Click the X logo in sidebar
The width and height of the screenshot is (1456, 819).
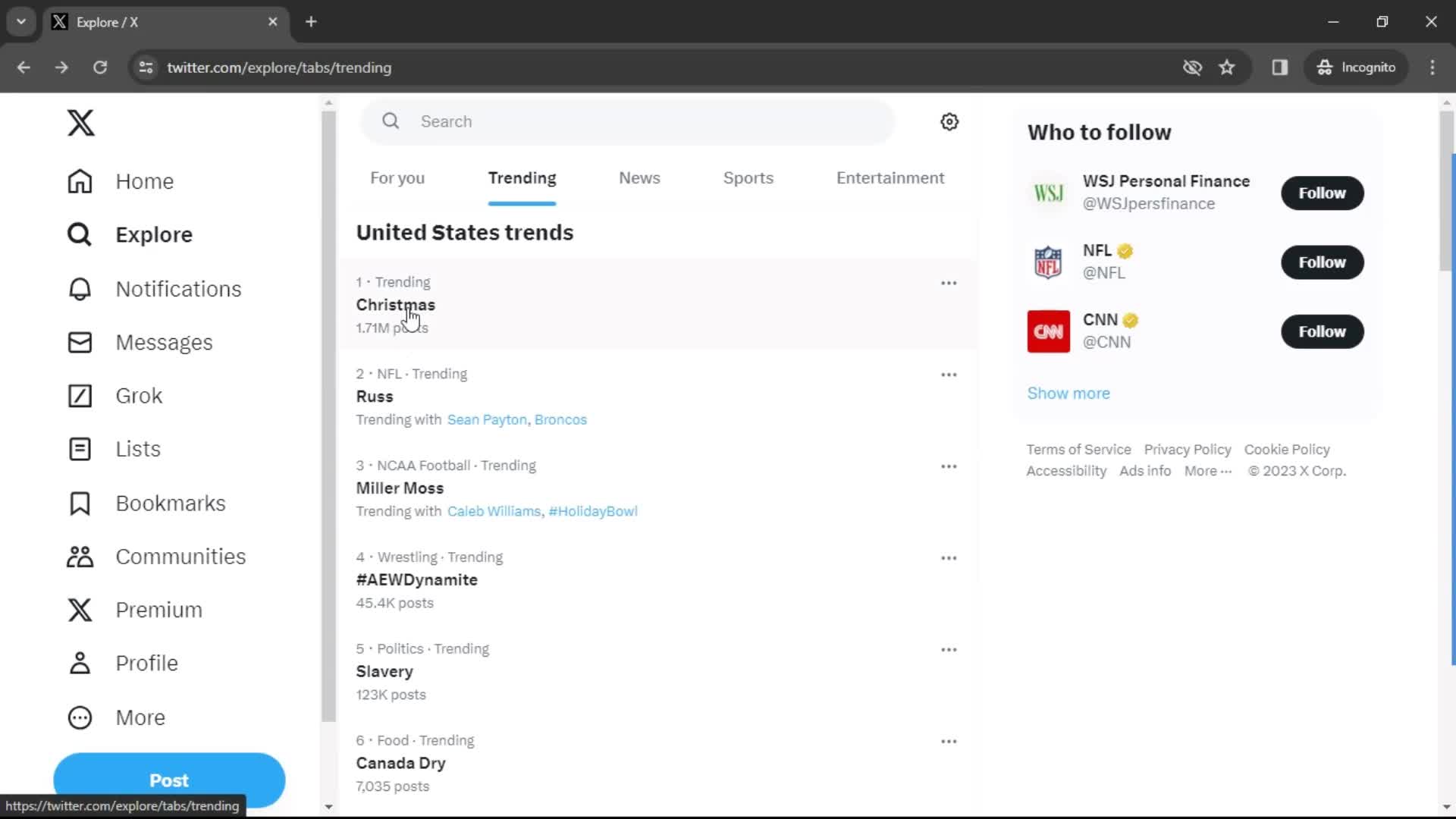coord(80,123)
